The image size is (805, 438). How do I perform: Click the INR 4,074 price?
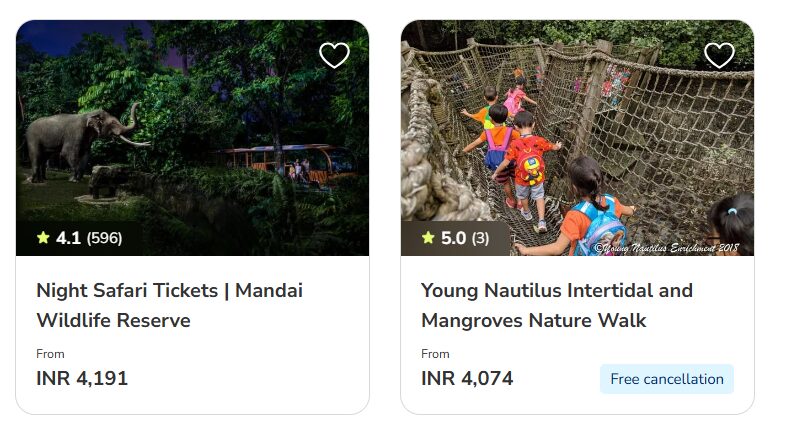coord(467,379)
